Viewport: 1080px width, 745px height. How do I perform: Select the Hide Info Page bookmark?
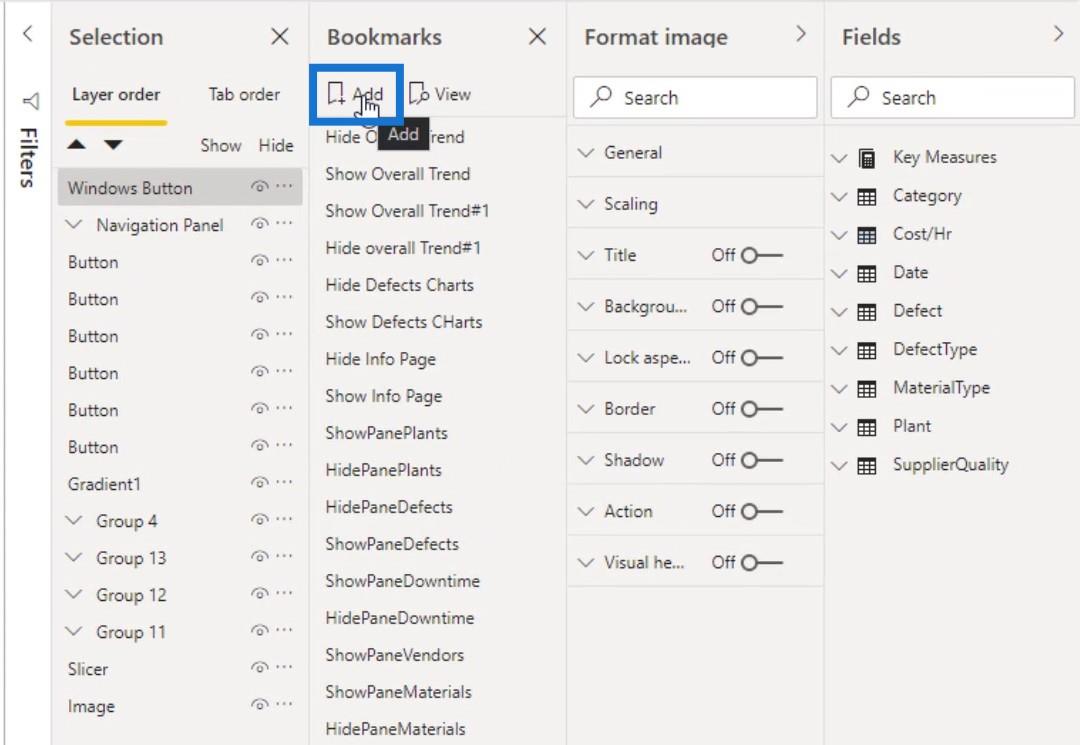(381, 359)
